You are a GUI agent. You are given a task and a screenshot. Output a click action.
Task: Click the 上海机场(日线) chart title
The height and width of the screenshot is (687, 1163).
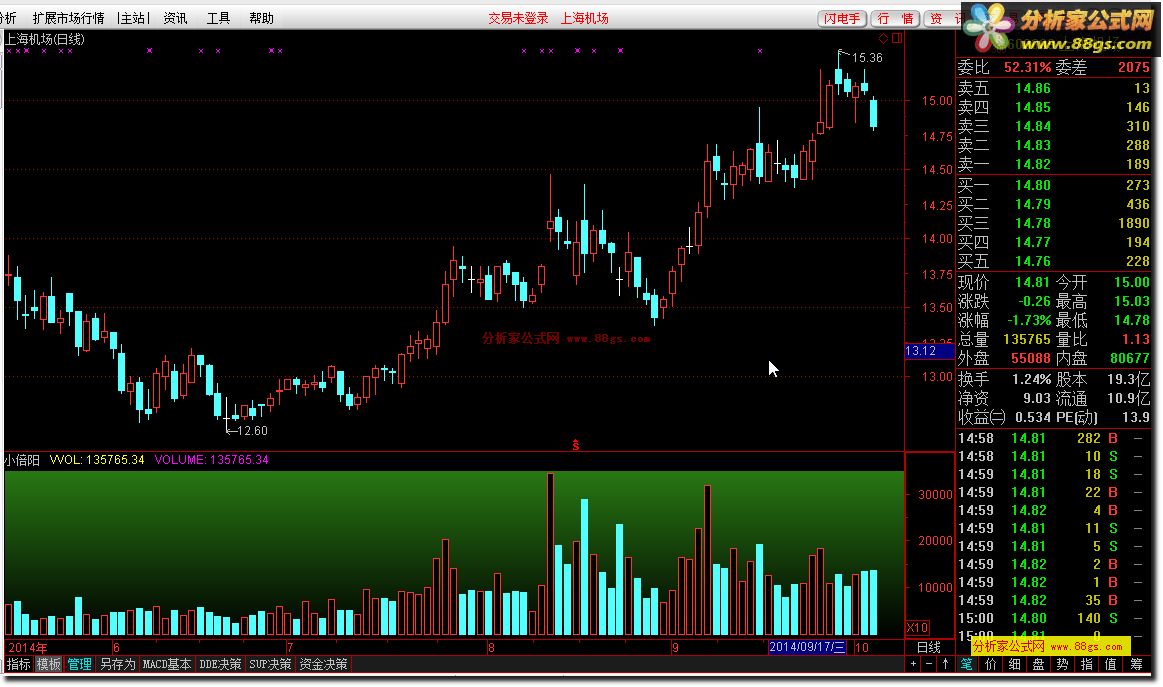tap(45, 39)
